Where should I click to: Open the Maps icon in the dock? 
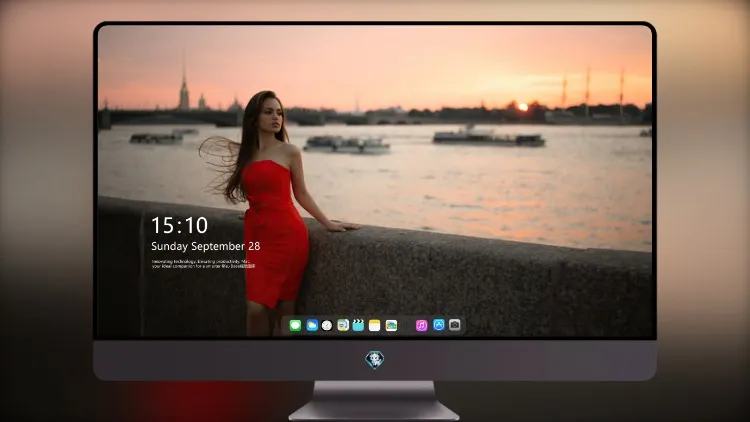click(343, 325)
